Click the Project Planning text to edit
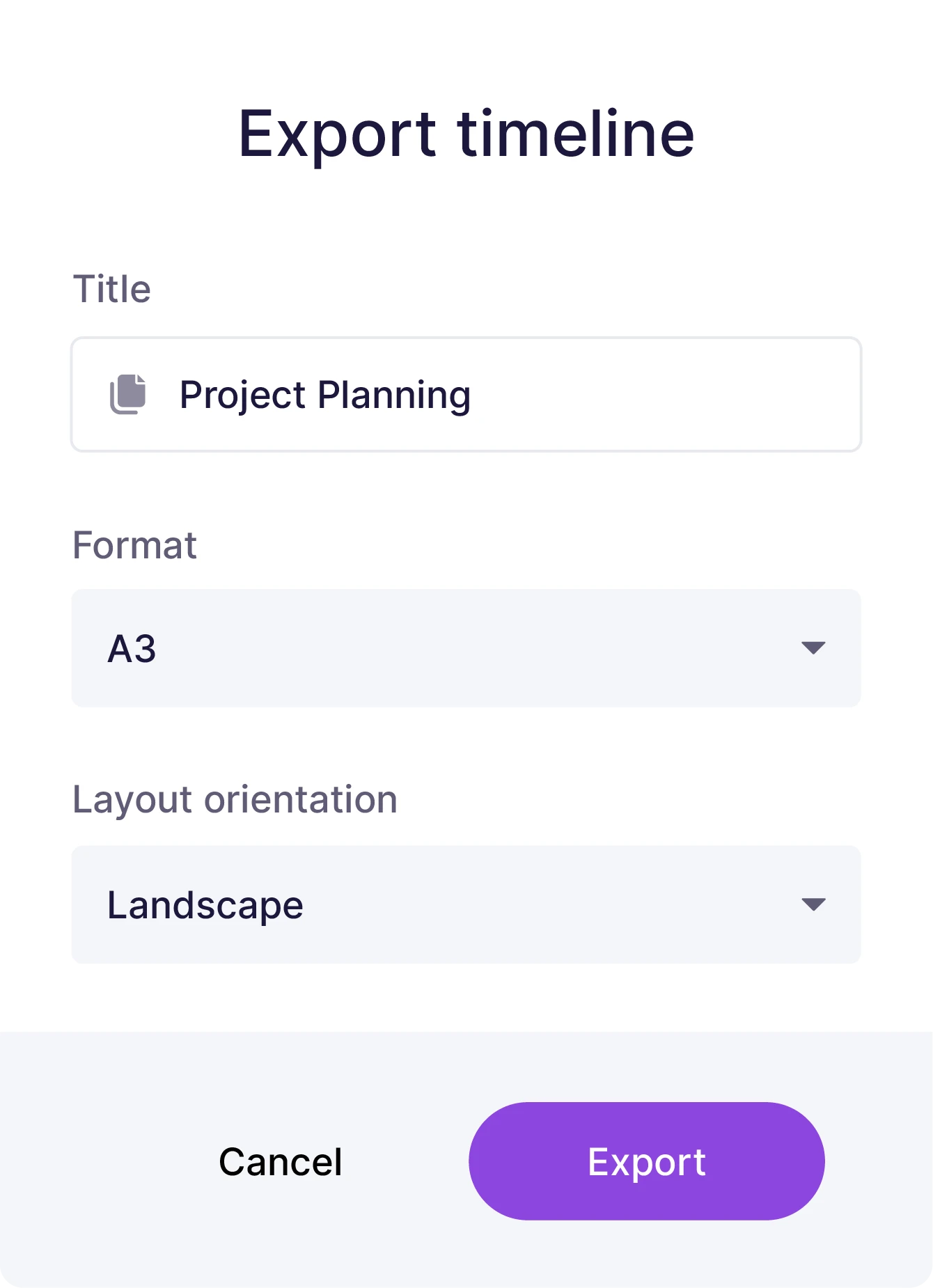 pyautogui.click(x=325, y=394)
